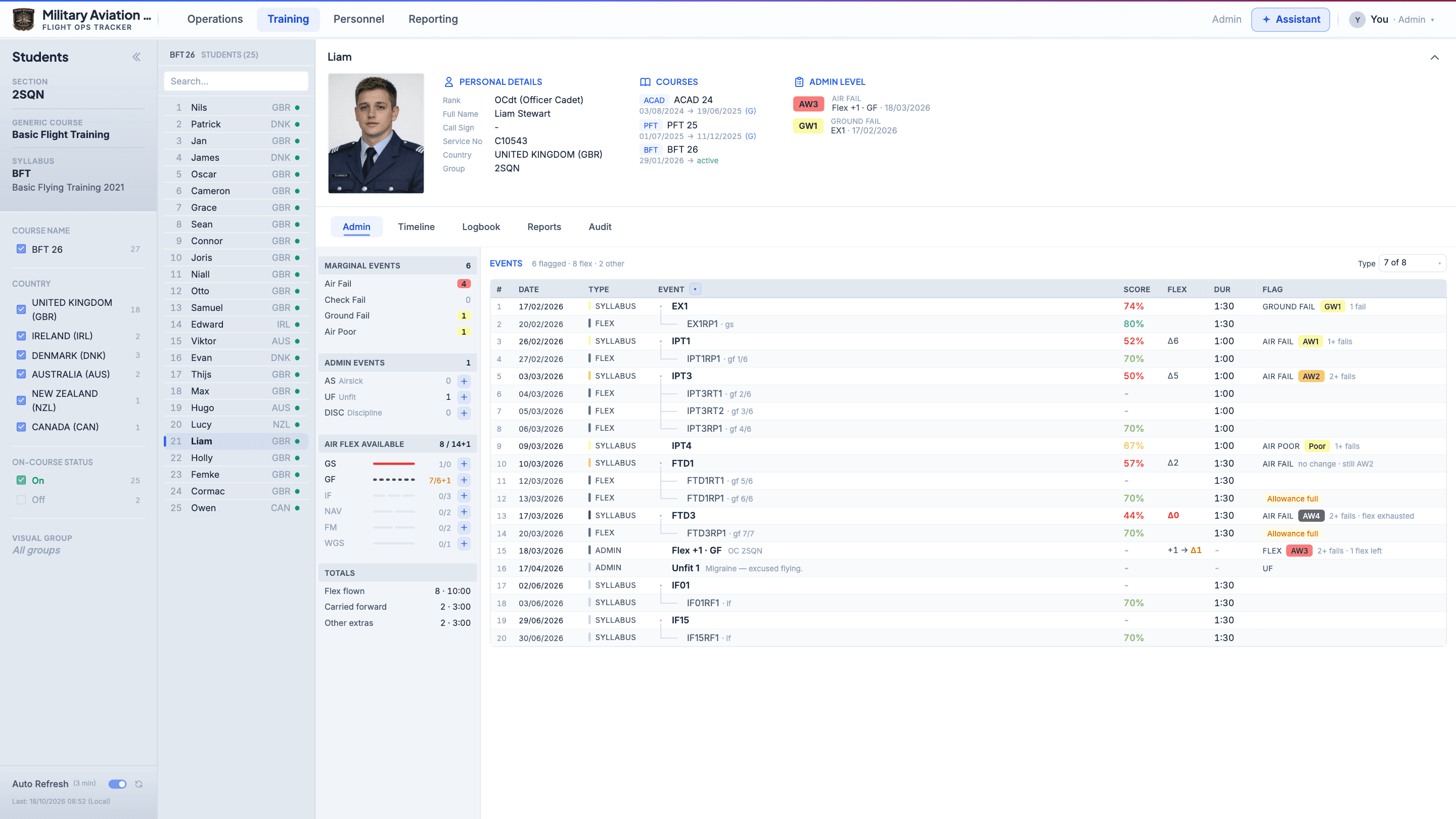Open the Type 7 of 8 dropdown
This screenshot has width=1456, height=819.
[1412, 263]
